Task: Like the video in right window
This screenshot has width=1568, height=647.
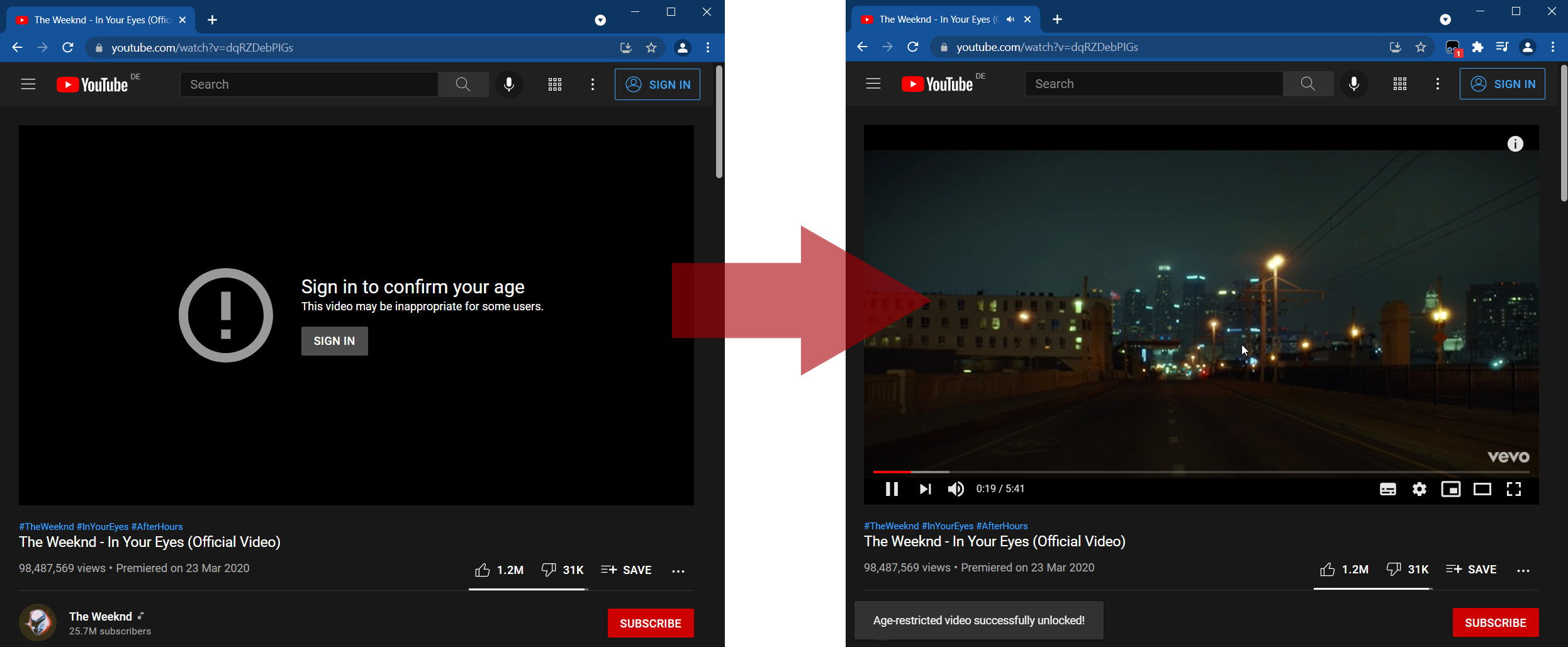Action: click(1344, 570)
